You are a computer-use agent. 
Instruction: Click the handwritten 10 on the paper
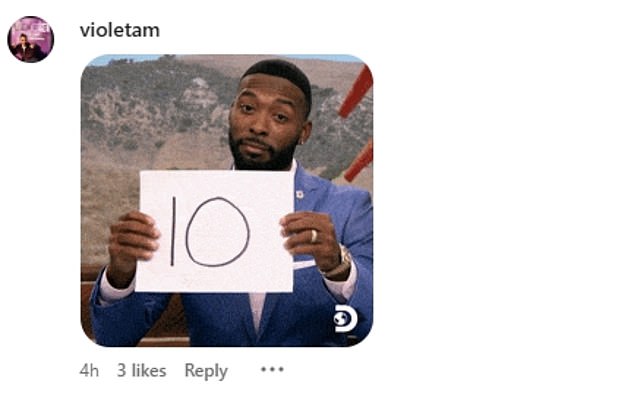pyautogui.click(x=210, y=232)
